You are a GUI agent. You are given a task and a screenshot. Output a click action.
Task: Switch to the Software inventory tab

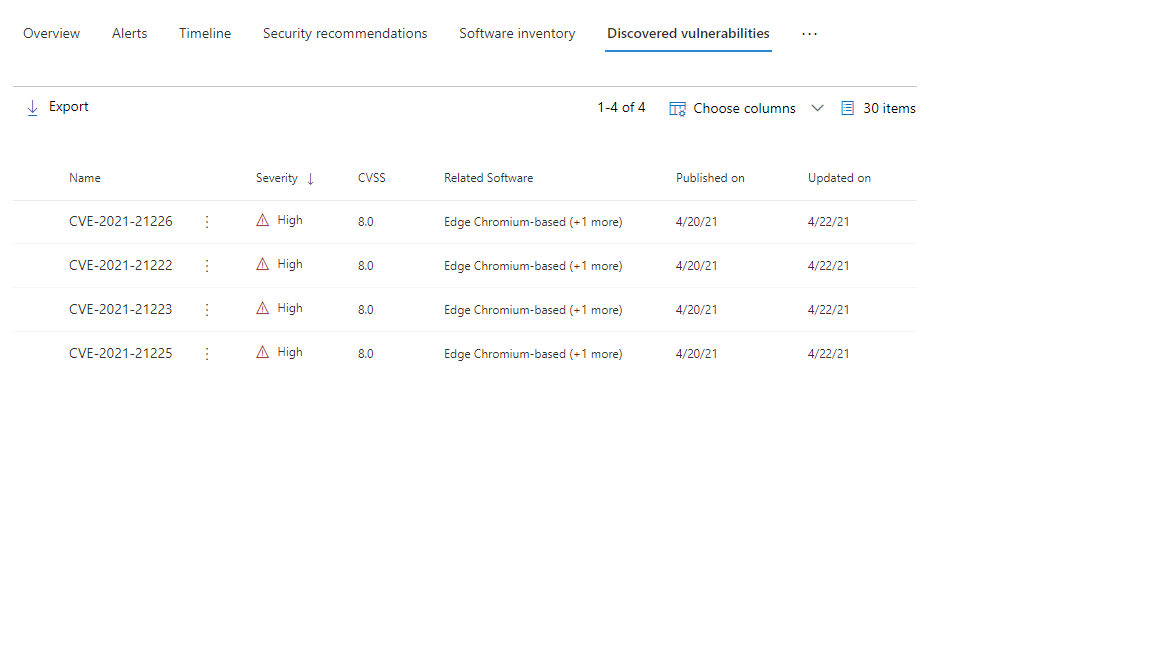[517, 33]
